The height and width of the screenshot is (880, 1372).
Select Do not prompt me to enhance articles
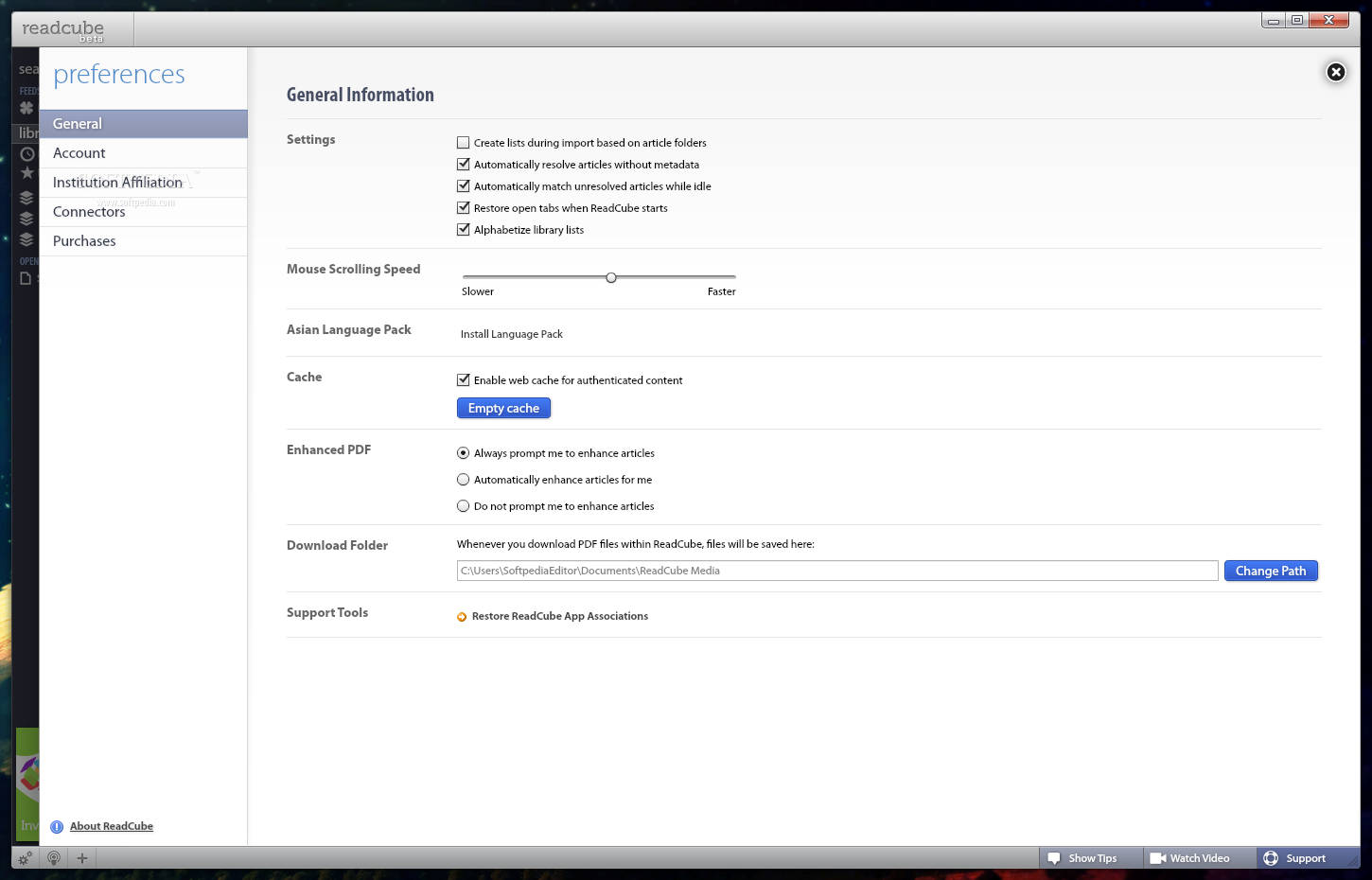463,506
